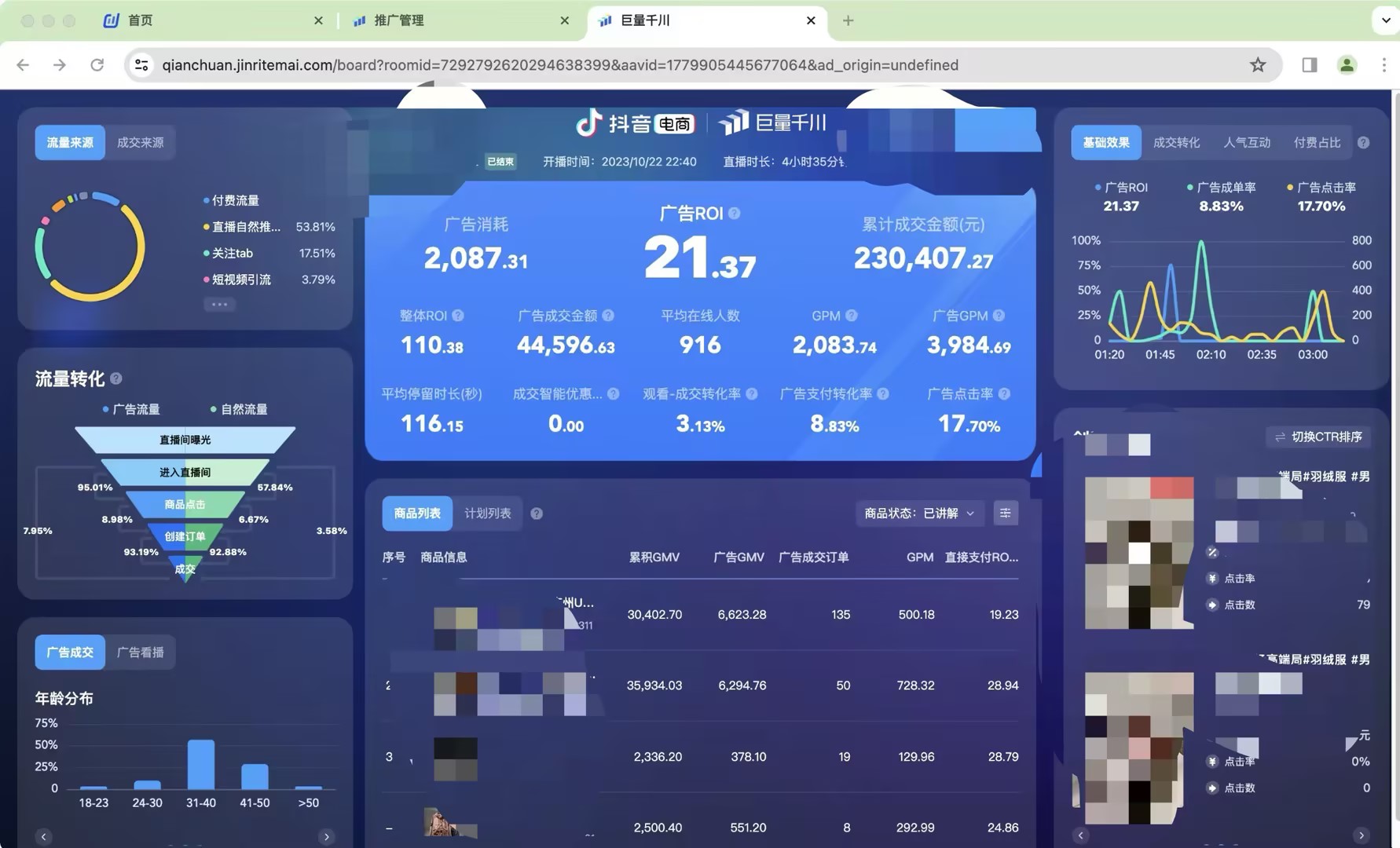
Task: Close the 推广管理 browser tab
Action: tap(564, 20)
